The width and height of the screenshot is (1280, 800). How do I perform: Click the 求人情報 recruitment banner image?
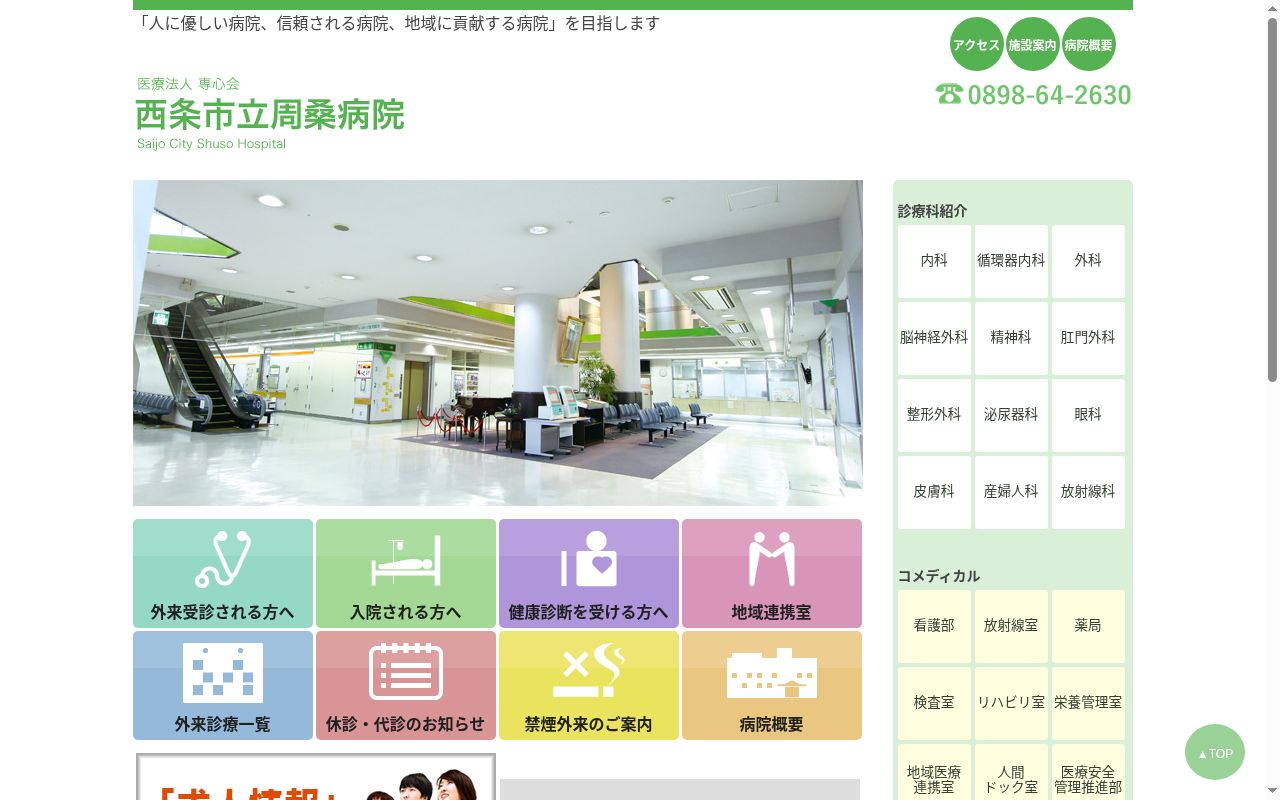click(316, 777)
